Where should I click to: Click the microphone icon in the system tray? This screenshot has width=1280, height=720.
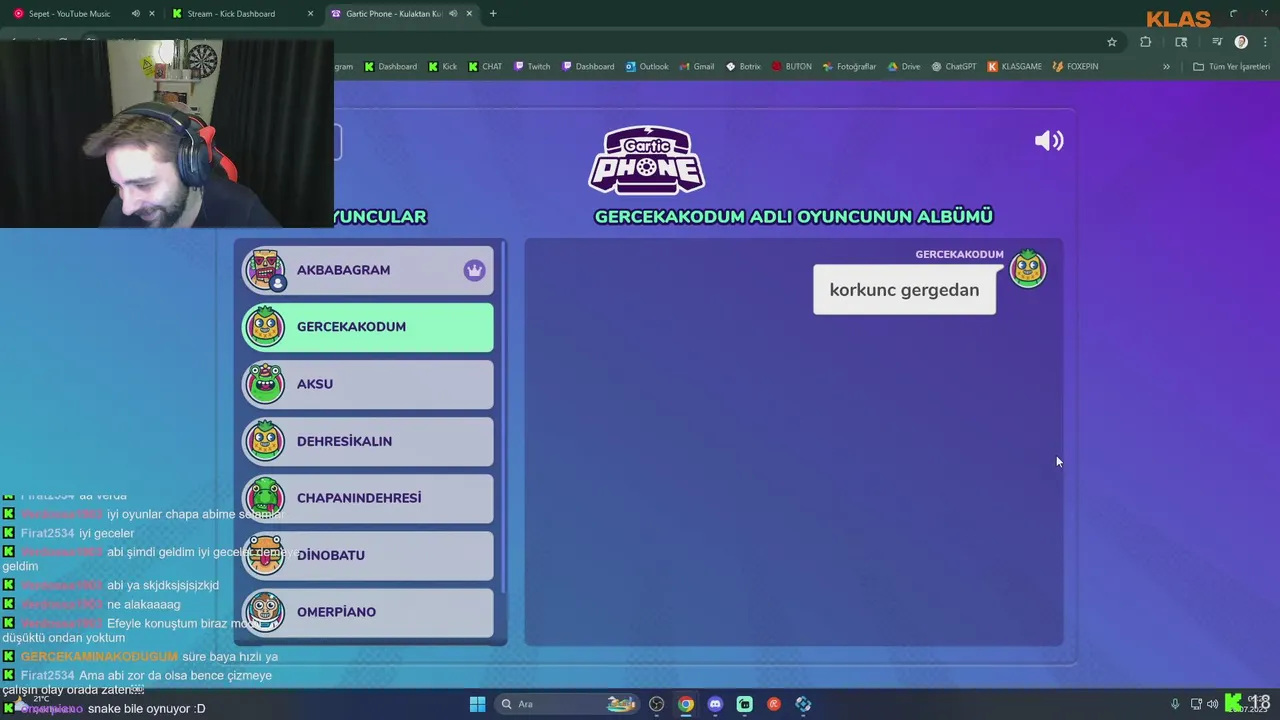[1175, 704]
